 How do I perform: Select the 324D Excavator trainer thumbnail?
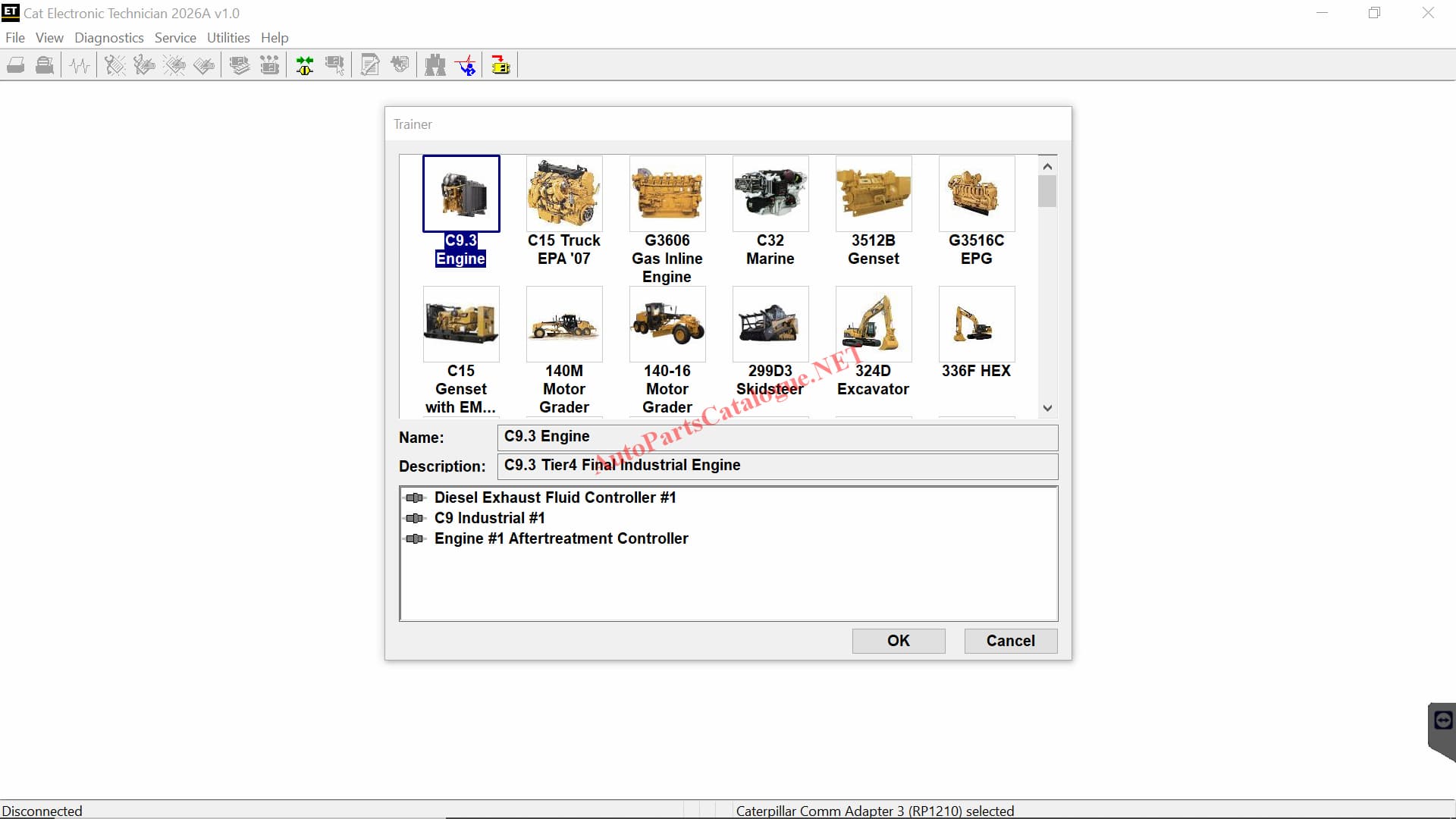click(873, 325)
